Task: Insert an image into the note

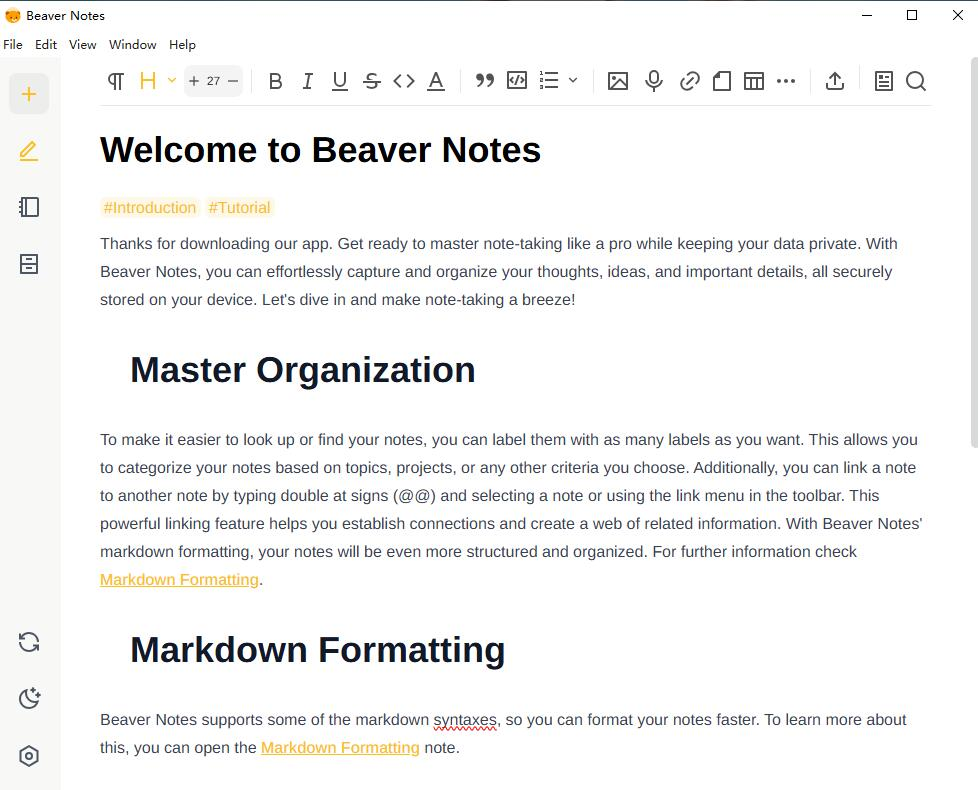Action: tap(618, 82)
